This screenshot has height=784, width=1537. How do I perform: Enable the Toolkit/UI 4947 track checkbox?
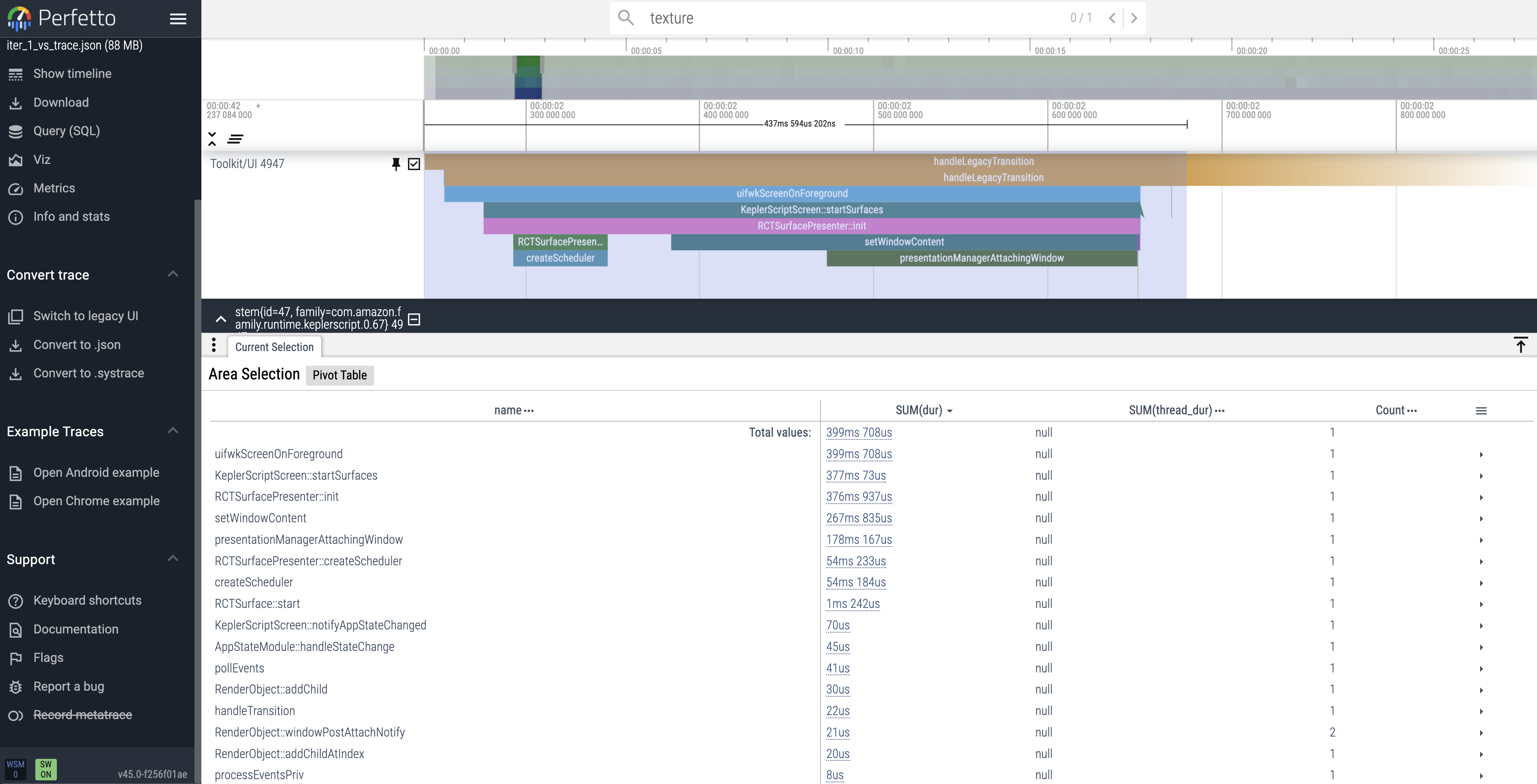[414, 164]
